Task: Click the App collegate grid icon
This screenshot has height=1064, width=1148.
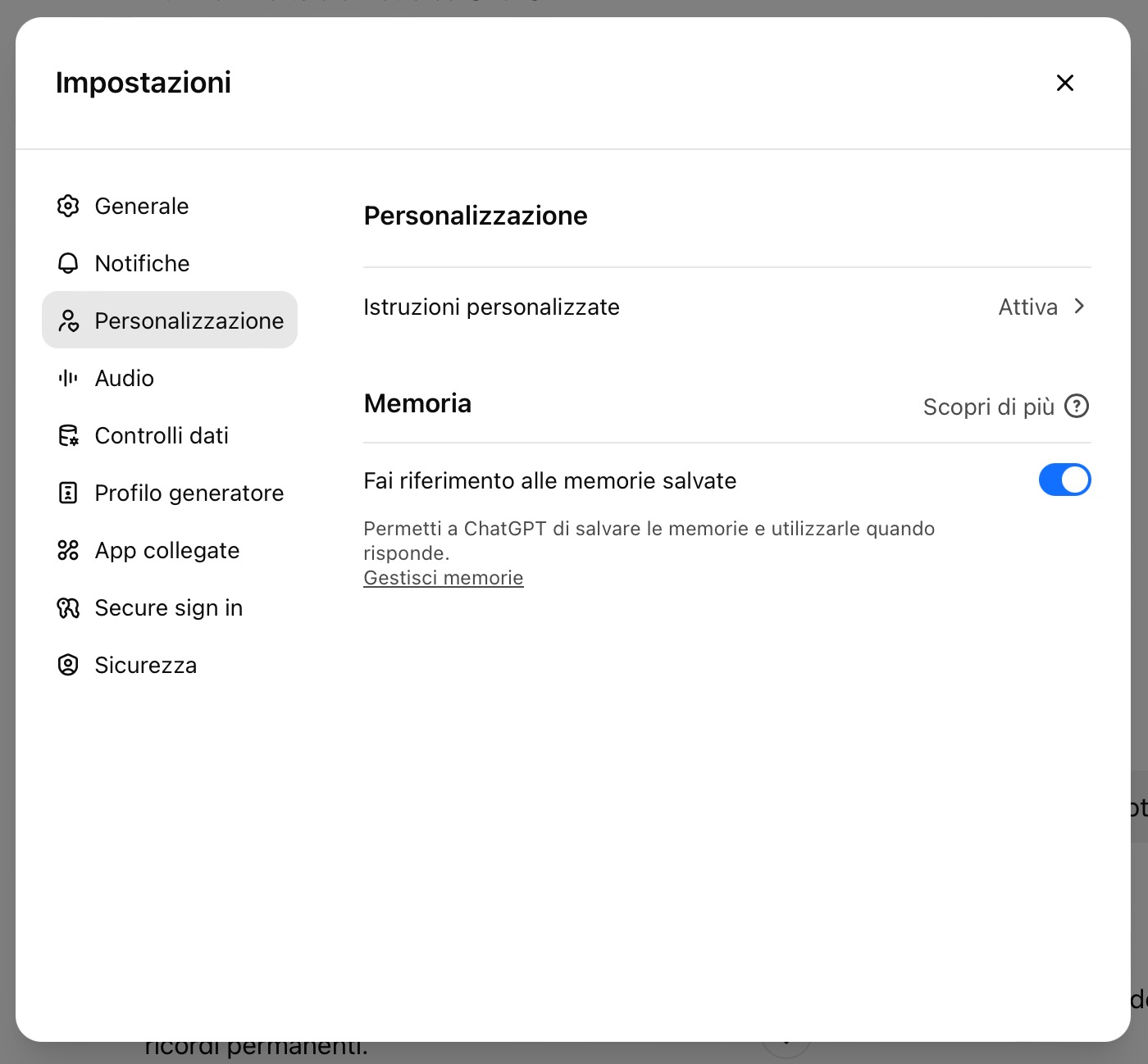Action: tap(68, 550)
